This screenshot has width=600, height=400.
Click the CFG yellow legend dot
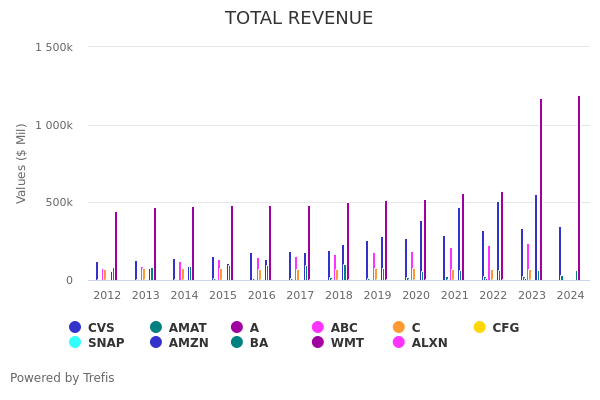pos(479,327)
